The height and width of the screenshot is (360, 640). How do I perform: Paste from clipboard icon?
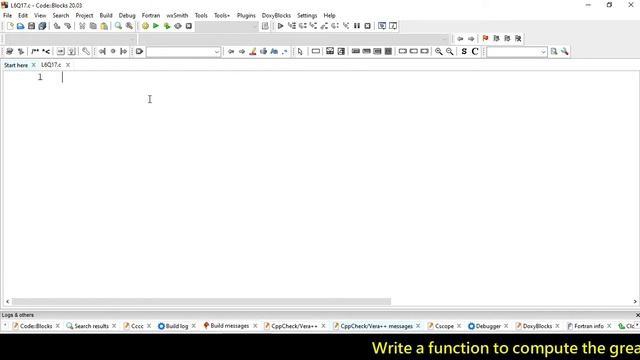click(x=104, y=26)
